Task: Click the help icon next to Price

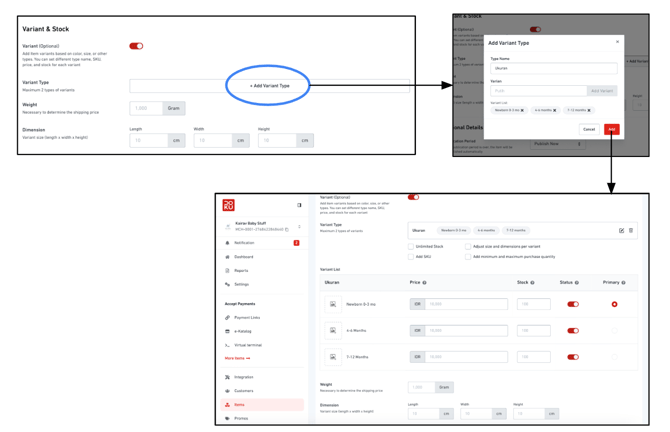Action: tap(425, 283)
